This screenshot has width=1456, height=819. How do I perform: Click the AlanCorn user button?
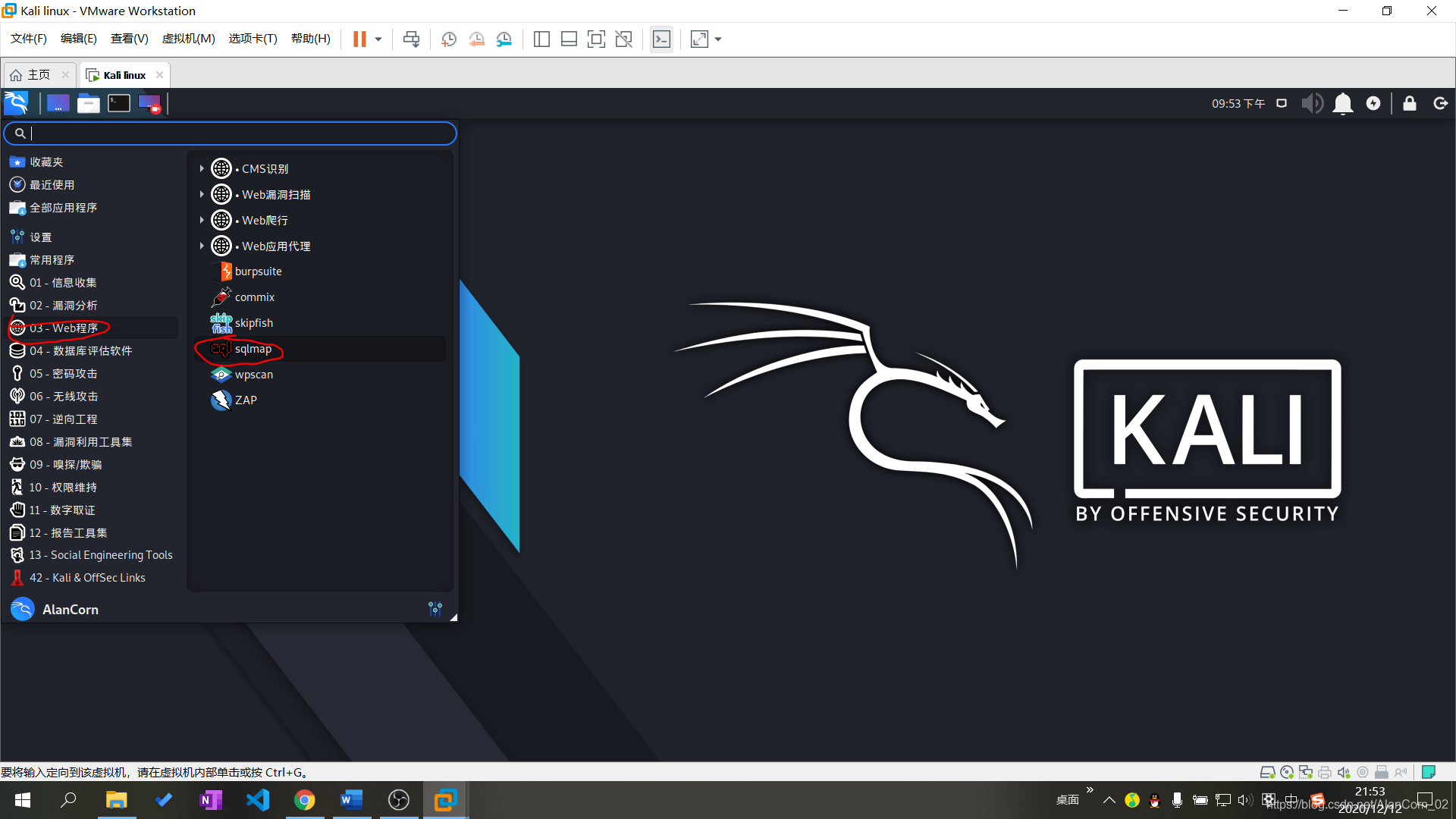tap(55, 609)
